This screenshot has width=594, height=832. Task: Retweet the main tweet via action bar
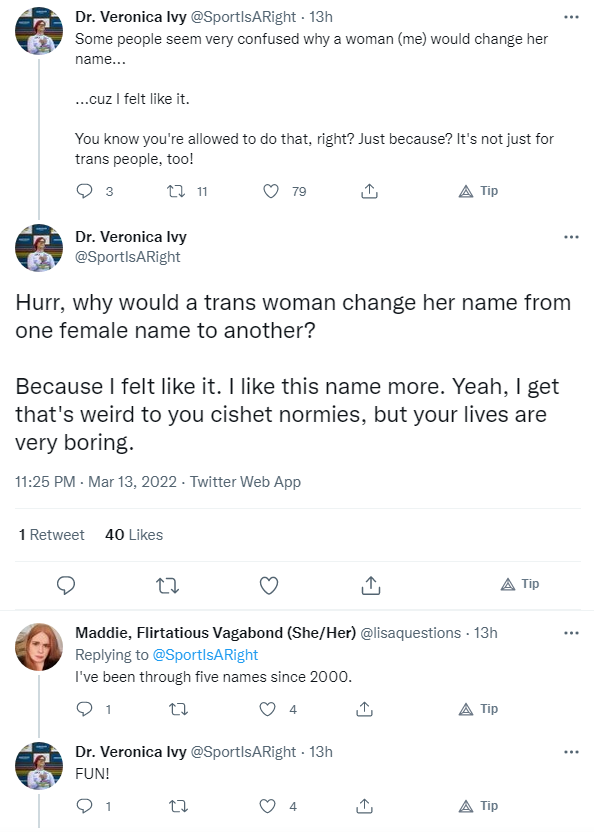pyautogui.click(x=167, y=586)
